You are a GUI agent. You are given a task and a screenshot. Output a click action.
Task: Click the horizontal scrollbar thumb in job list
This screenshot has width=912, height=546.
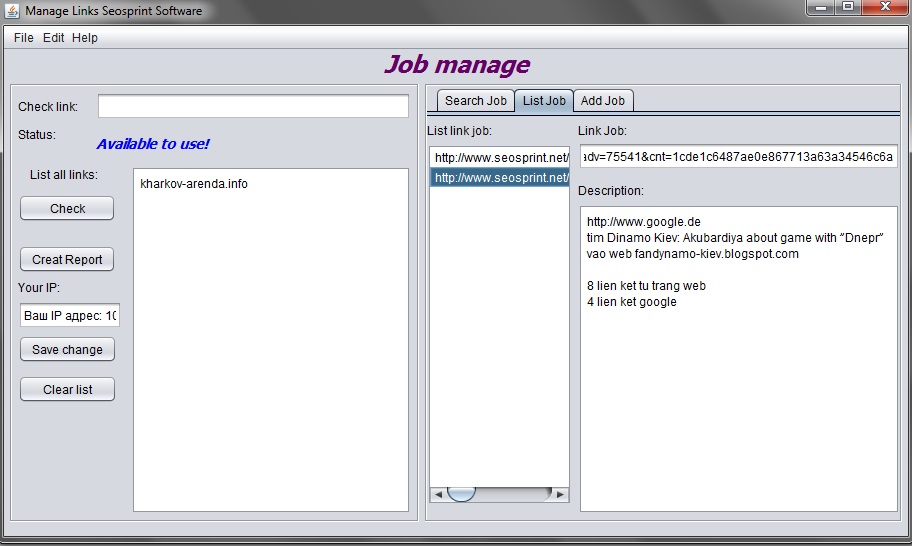pos(461,494)
